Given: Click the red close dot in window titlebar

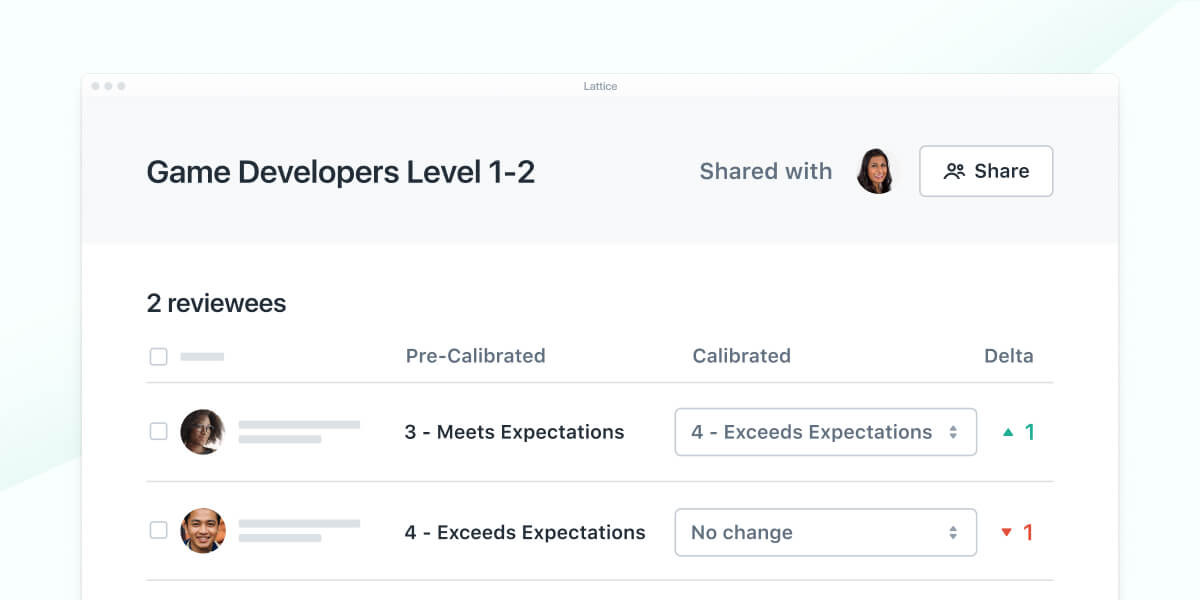Looking at the screenshot, I should pyautogui.click(x=96, y=86).
